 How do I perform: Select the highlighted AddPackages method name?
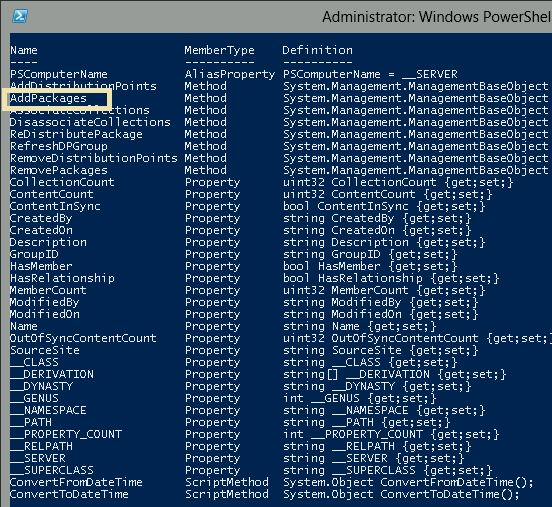(48, 98)
